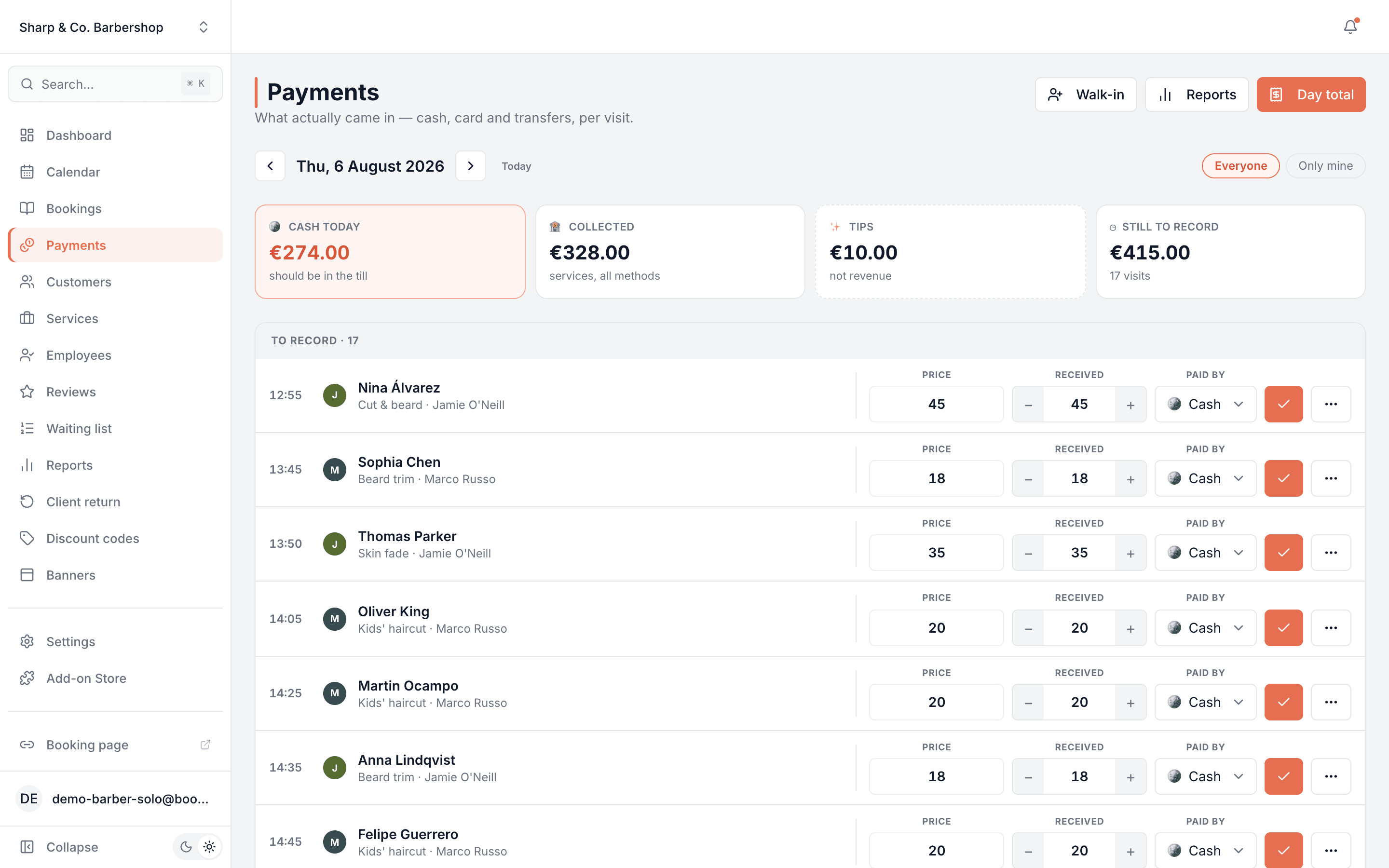
Task: Open Paid by dropdown for Nina Álvarez
Action: pyautogui.click(x=1205, y=404)
